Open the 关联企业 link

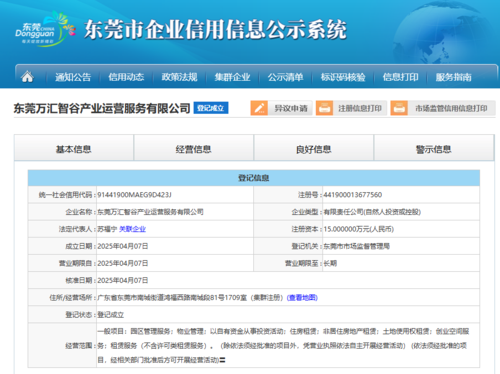coord(133,229)
